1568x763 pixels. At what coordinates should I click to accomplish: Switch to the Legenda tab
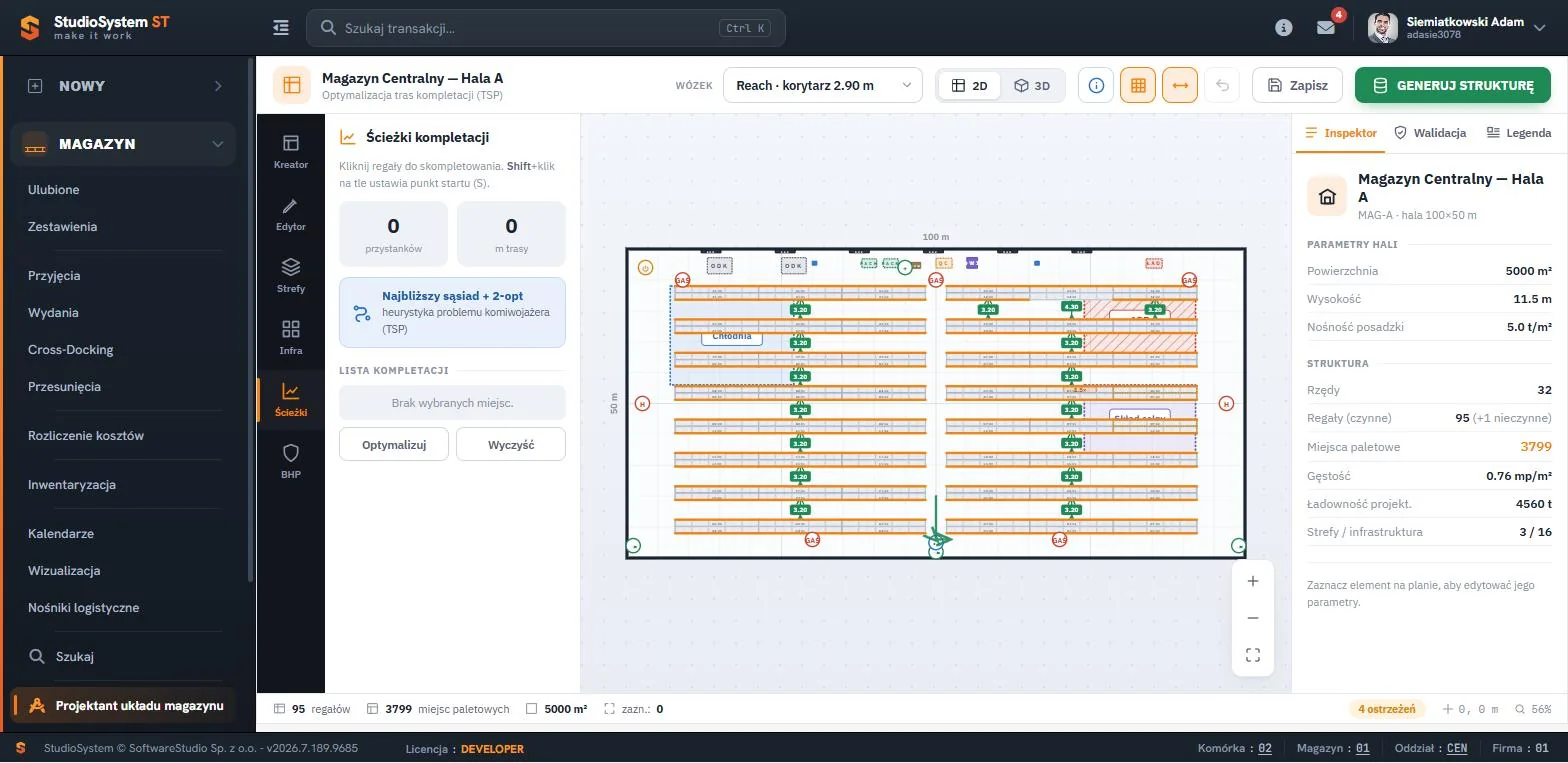point(1519,132)
